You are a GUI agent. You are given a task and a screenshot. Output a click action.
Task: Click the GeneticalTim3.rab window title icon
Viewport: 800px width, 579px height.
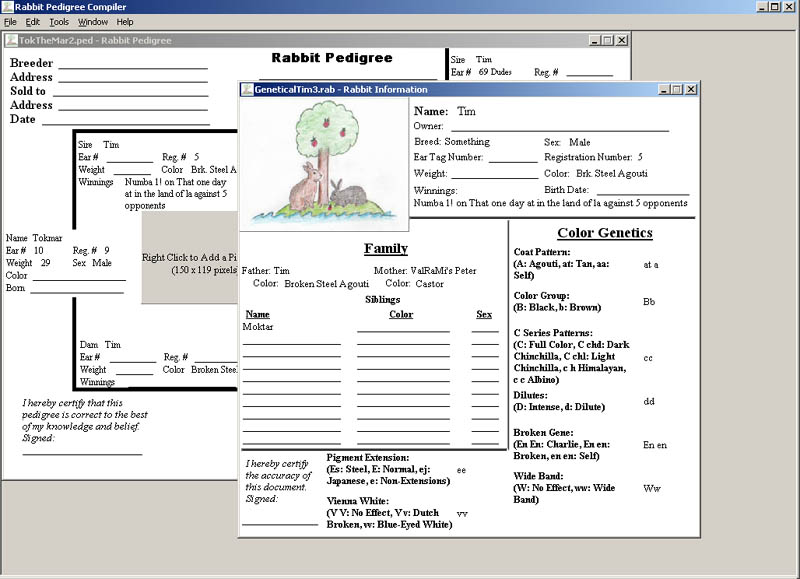(246, 89)
